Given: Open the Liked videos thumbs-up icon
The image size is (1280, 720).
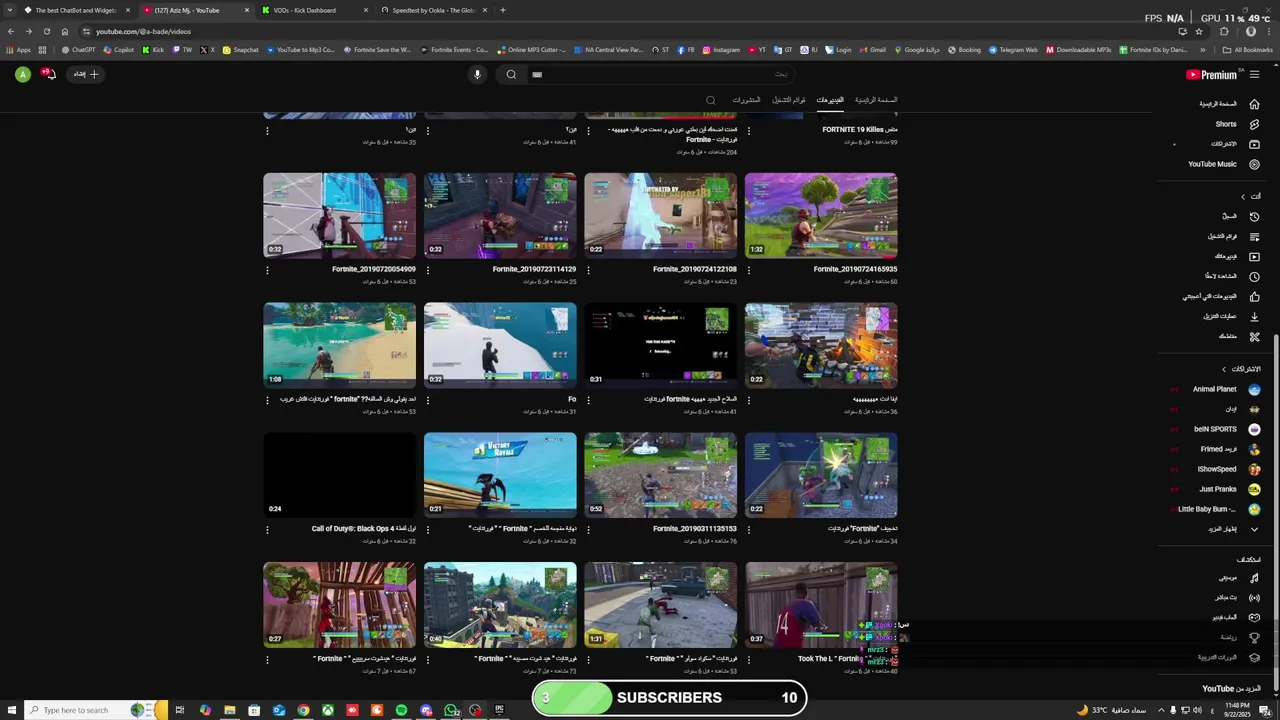Looking at the screenshot, I should pyautogui.click(x=1254, y=296).
